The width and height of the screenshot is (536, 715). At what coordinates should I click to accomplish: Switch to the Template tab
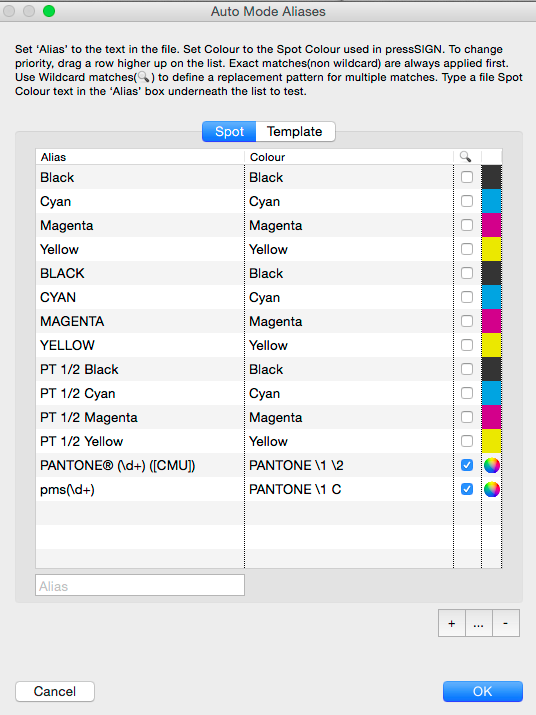[x=295, y=131]
